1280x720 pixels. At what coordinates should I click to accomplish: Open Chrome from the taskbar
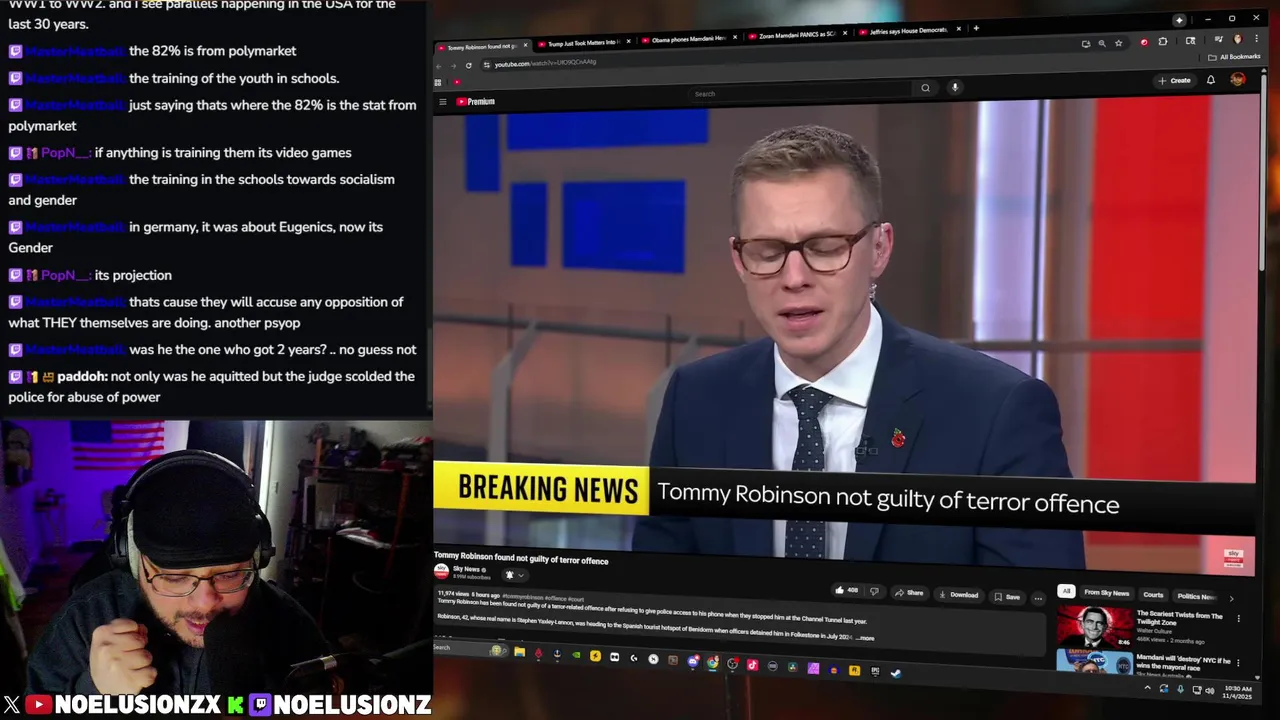tap(712, 662)
